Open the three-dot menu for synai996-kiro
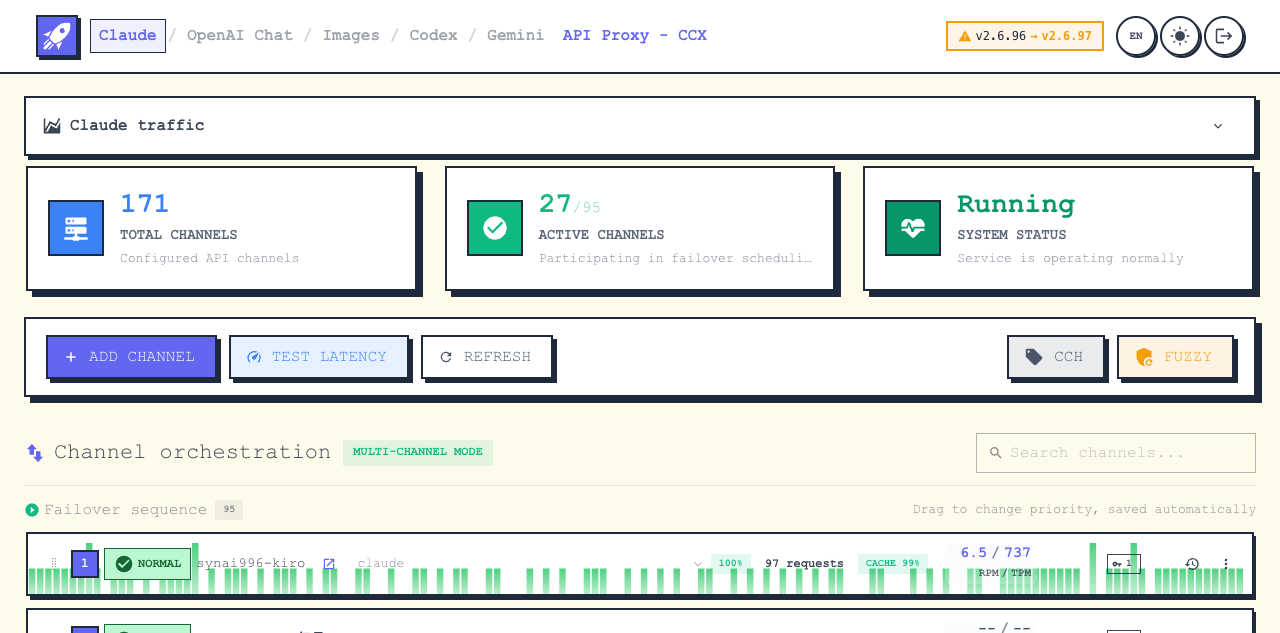Viewport: 1280px width, 633px height. (1227, 564)
